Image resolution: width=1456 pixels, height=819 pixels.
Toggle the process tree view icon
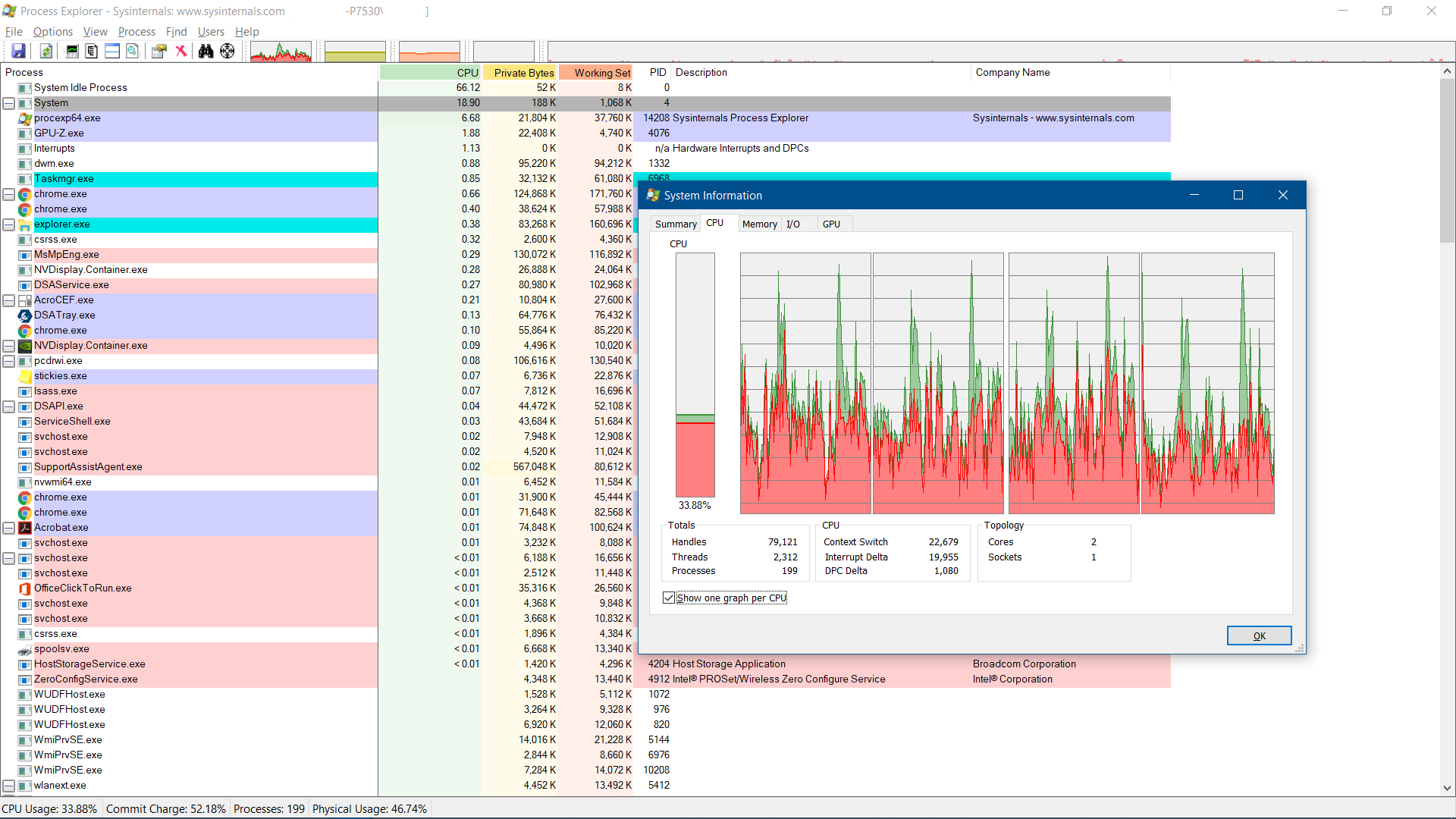pos(92,51)
